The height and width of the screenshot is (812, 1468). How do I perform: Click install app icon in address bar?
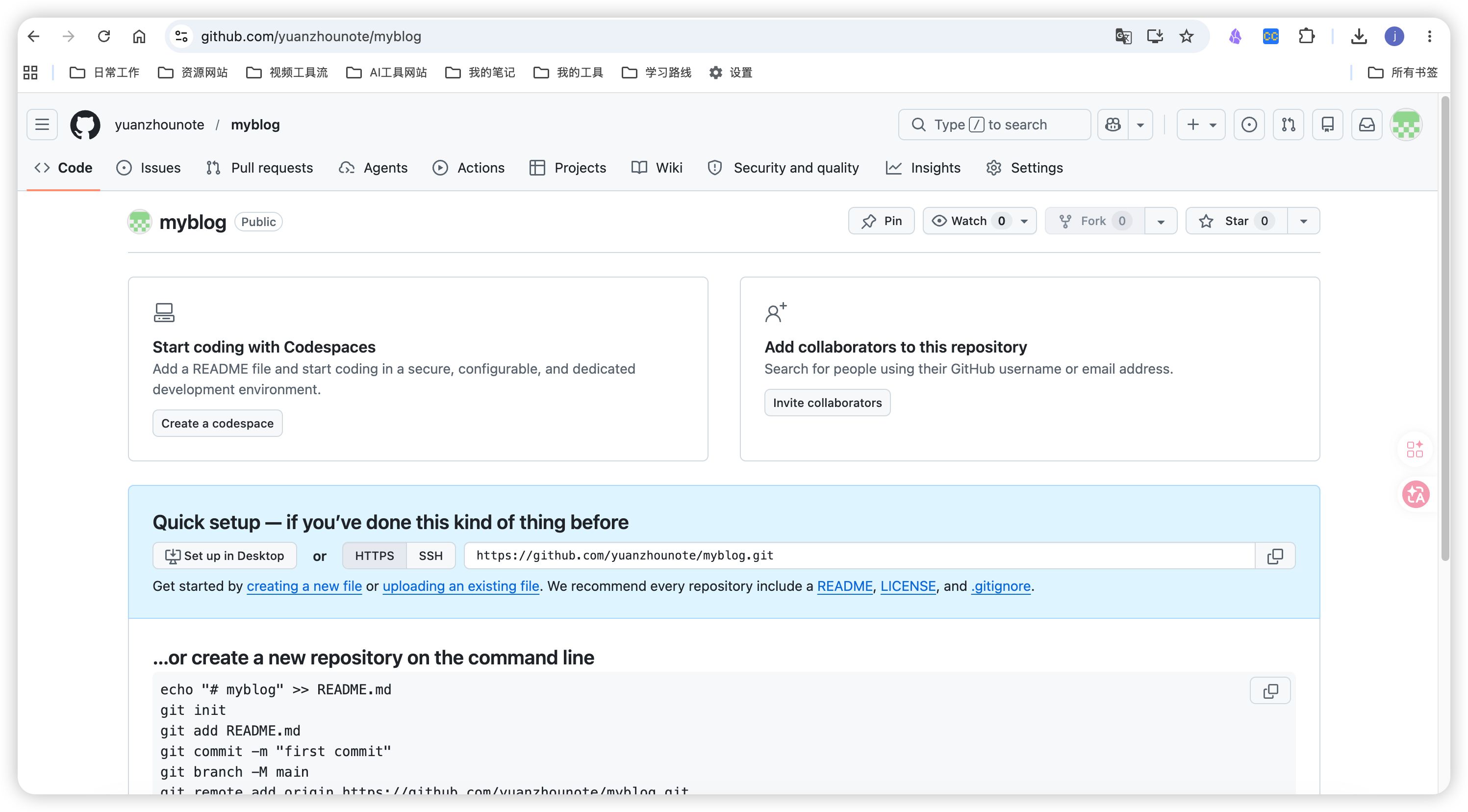[x=1155, y=36]
